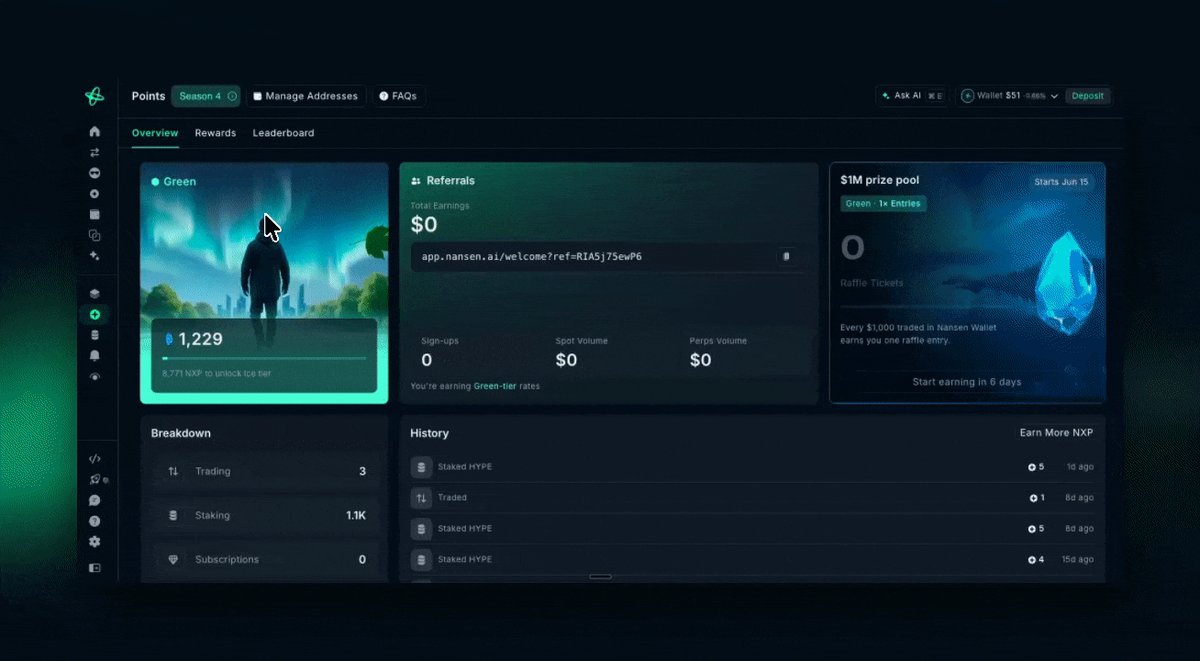This screenshot has height=661, width=1200.
Task: Open the settings gear in the sidebar
Action: [95, 542]
